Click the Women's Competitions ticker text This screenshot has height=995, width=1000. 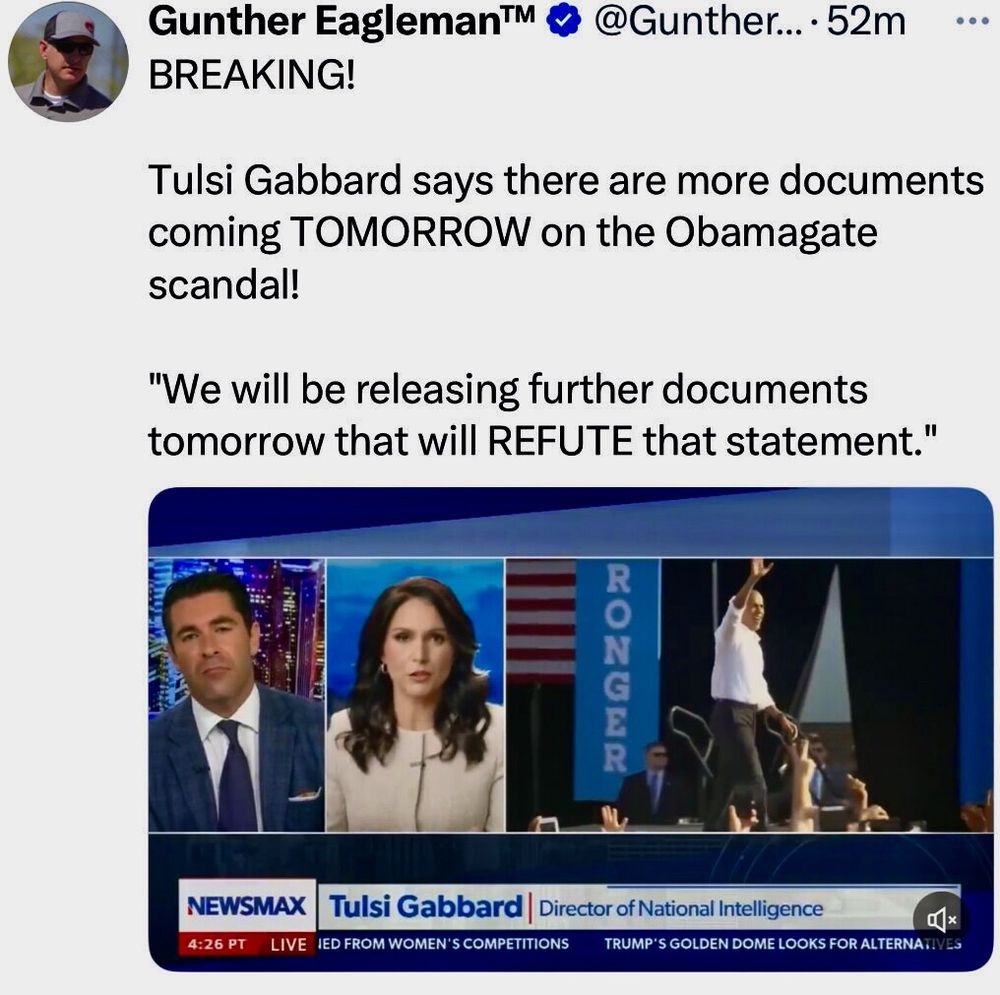pos(443,943)
